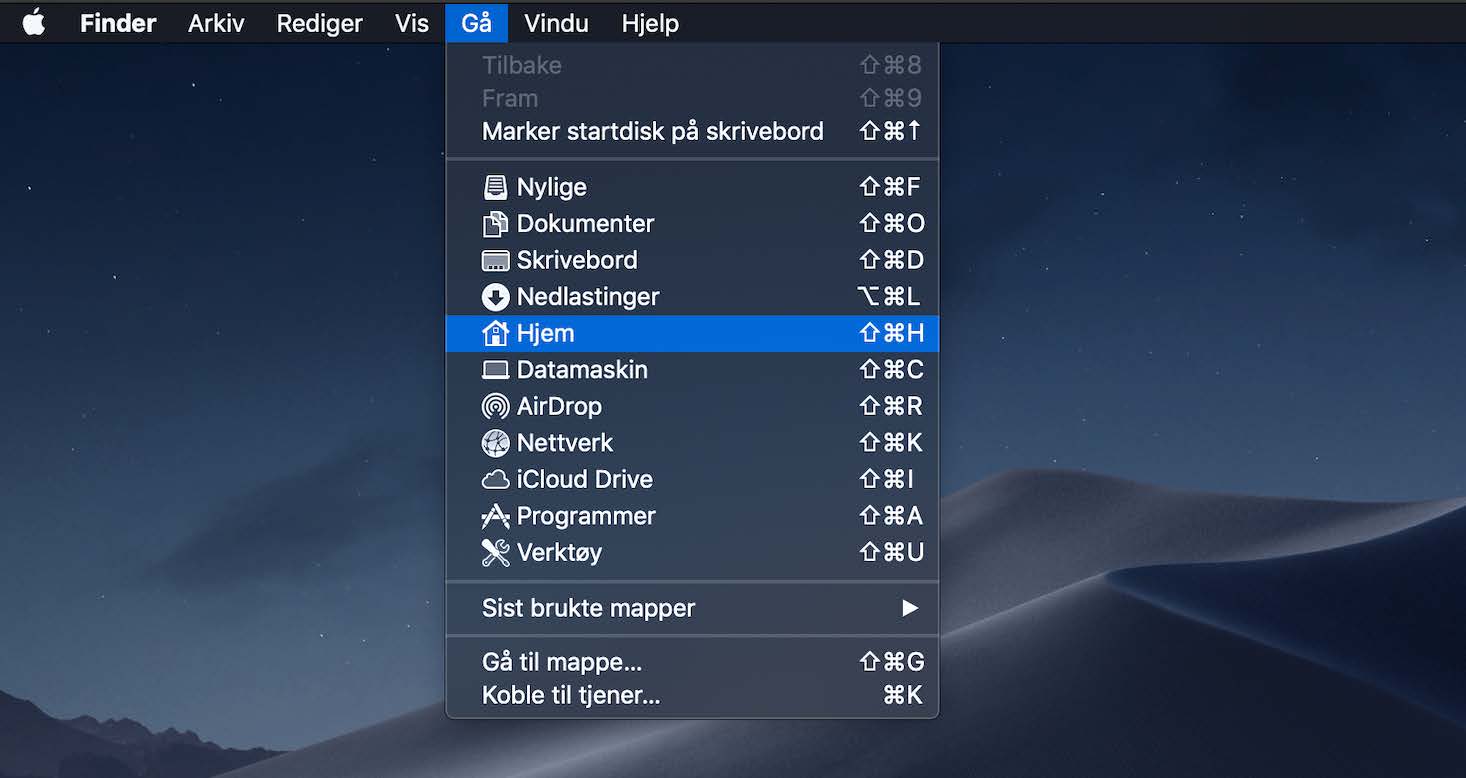Viewport: 1466px width, 778px height.
Task: Select the Hjem menu entry text
Action: tap(545, 333)
